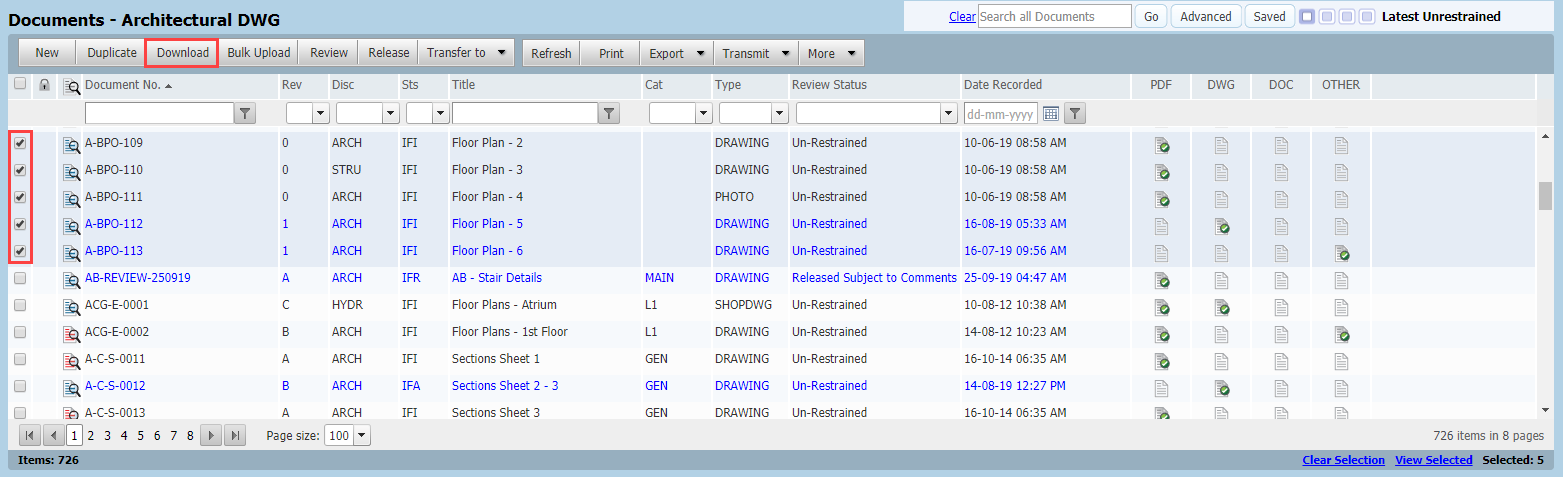Open OTHER file icon for ACG-E-0002
Viewport: 1563px width, 477px height.
coord(1341,333)
